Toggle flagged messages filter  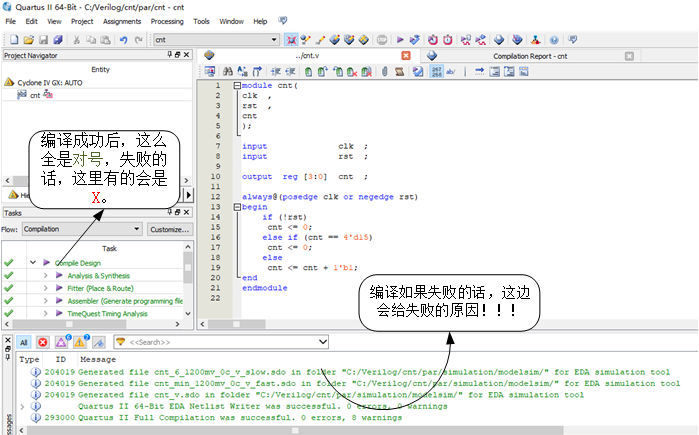coord(99,342)
